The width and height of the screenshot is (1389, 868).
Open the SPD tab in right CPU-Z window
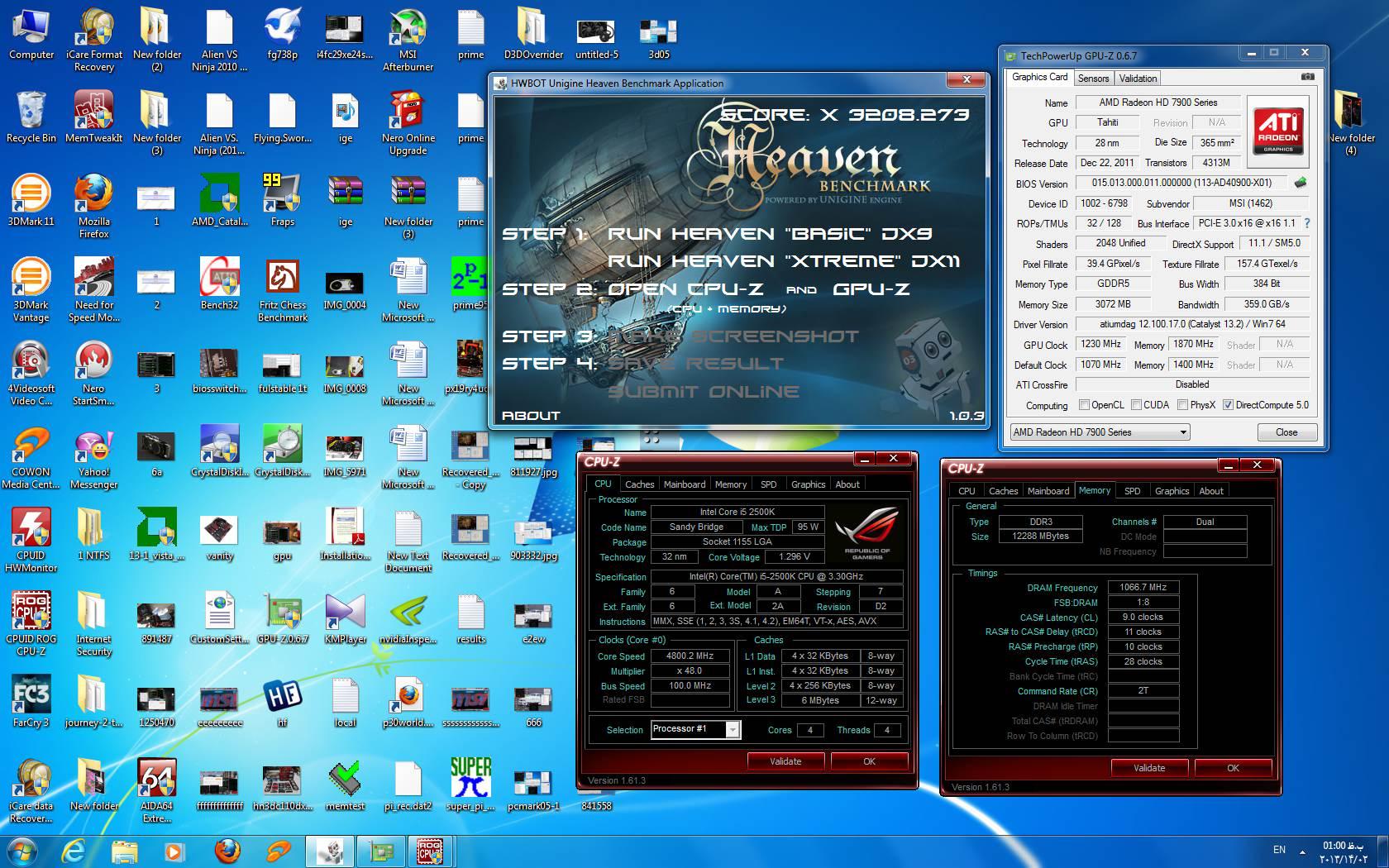[1132, 491]
